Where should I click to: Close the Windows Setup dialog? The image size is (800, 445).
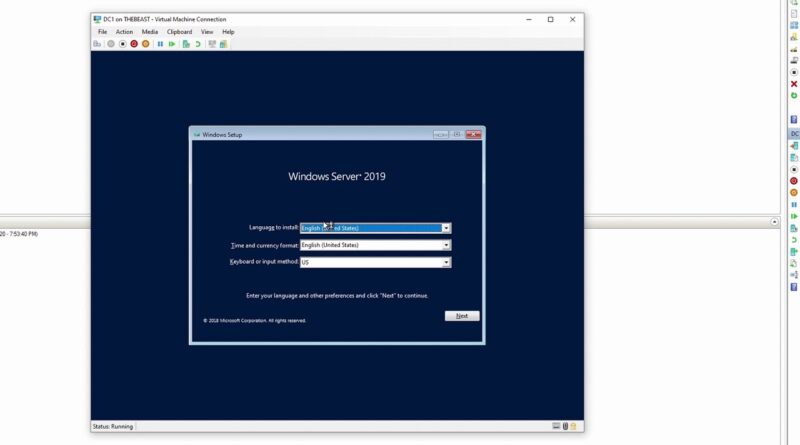(x=473, y=135)
